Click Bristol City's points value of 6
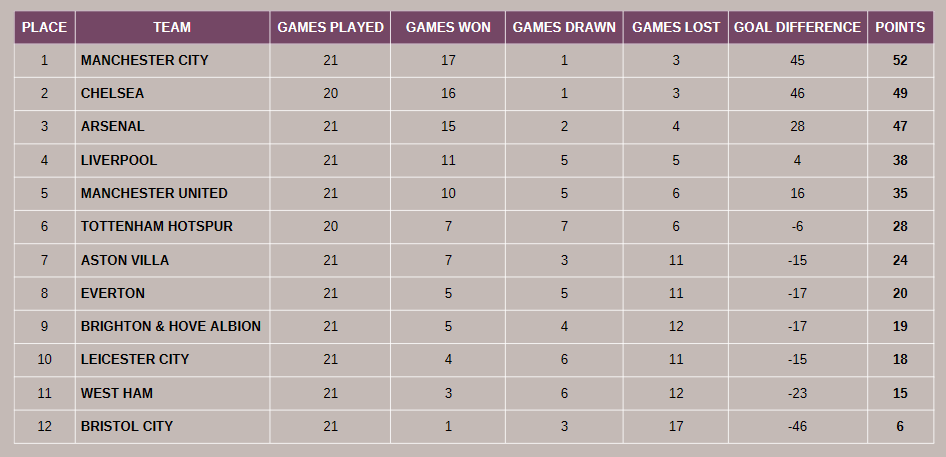The width and height of the screenshot is (946, 457). click(900, 426)
